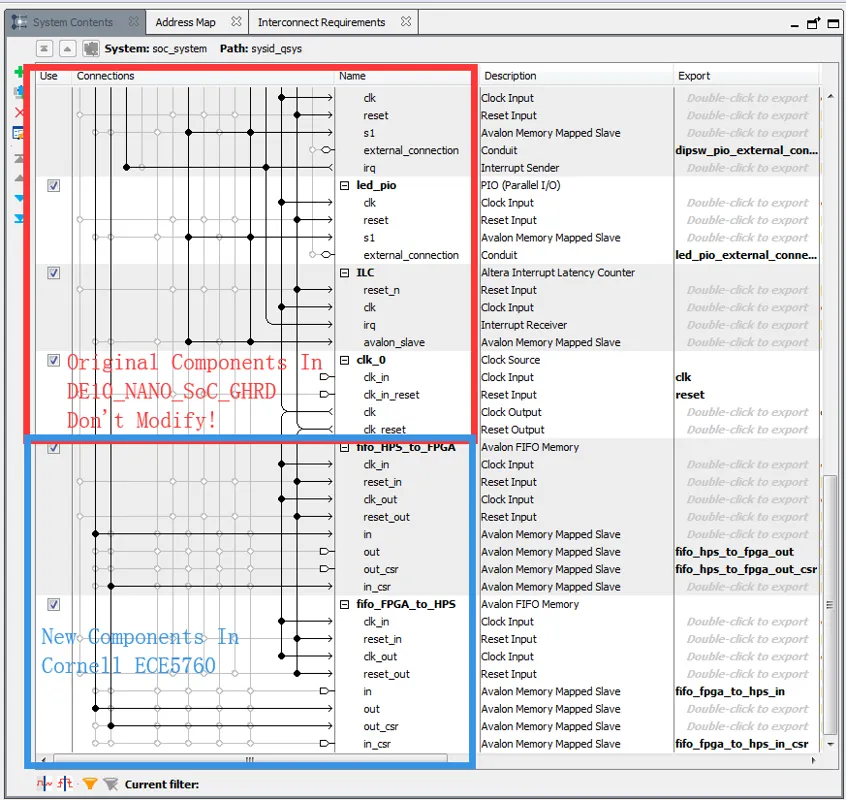Screen dimensions: 846x800
Task: Detach the panel with the undock icon
Action: [813, 23]
